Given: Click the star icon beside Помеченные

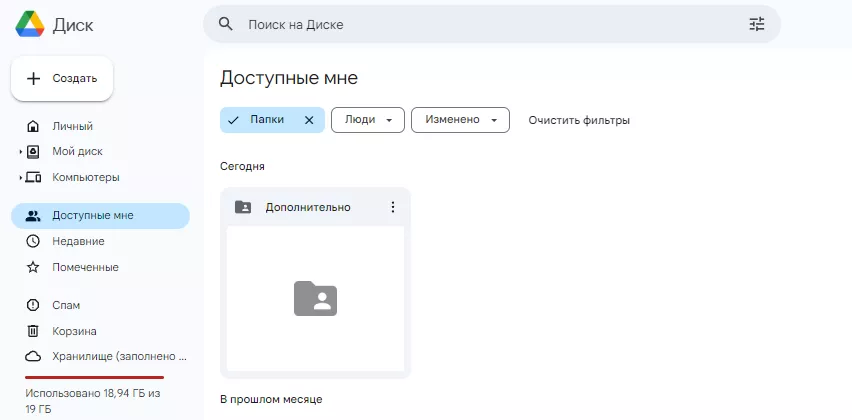Looking at the screenshot, I should point(33,267).
